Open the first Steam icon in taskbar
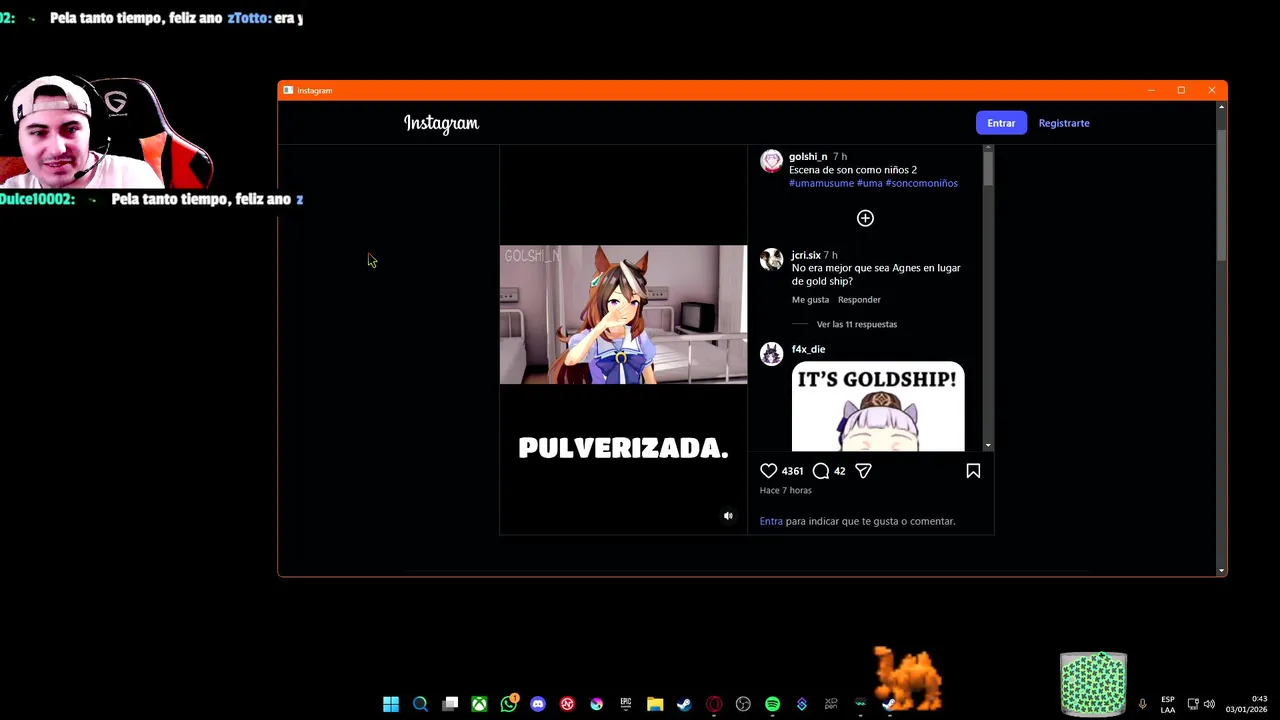 pyautogui.click(x=684, y=704)
